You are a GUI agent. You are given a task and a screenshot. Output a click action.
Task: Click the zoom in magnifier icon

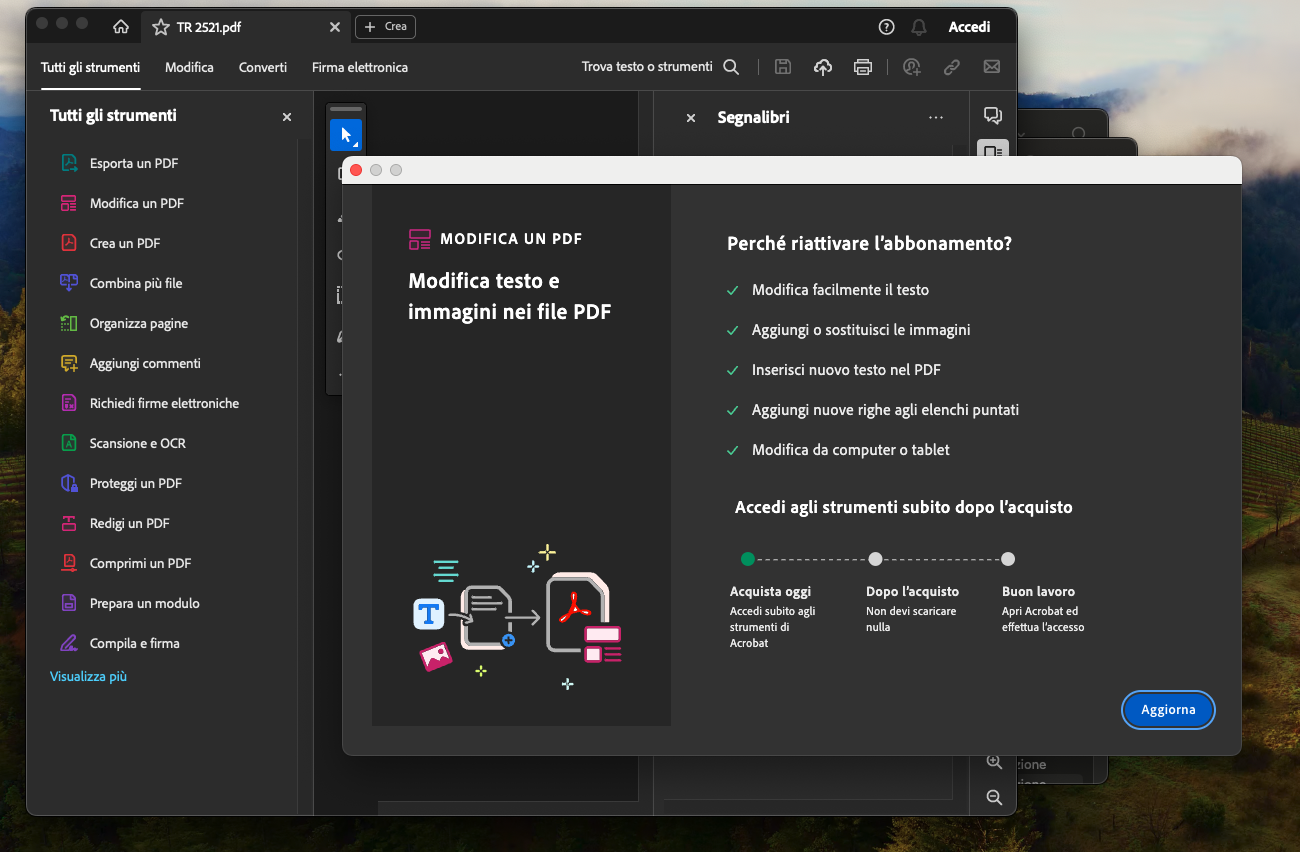point(994,762)
